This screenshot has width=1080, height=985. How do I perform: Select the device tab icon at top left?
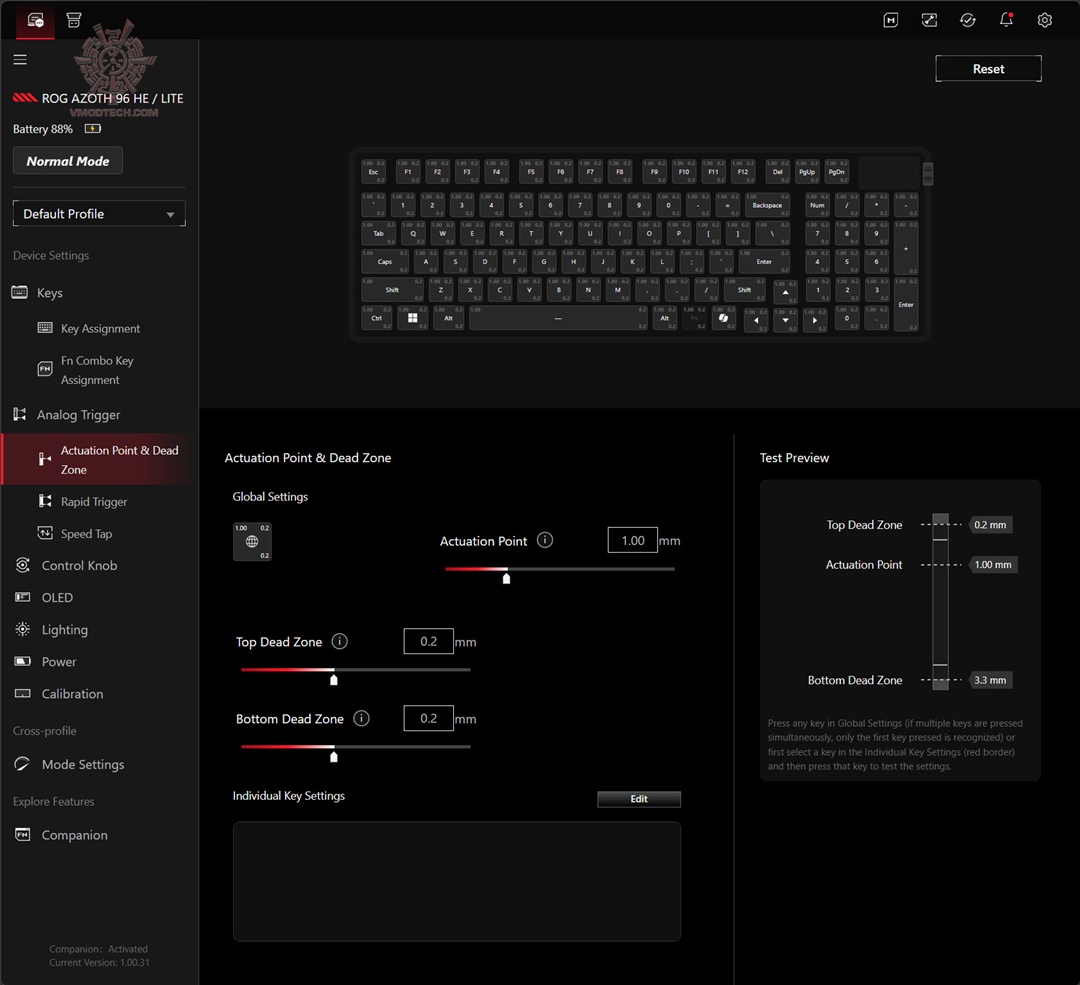coord(36,20)
